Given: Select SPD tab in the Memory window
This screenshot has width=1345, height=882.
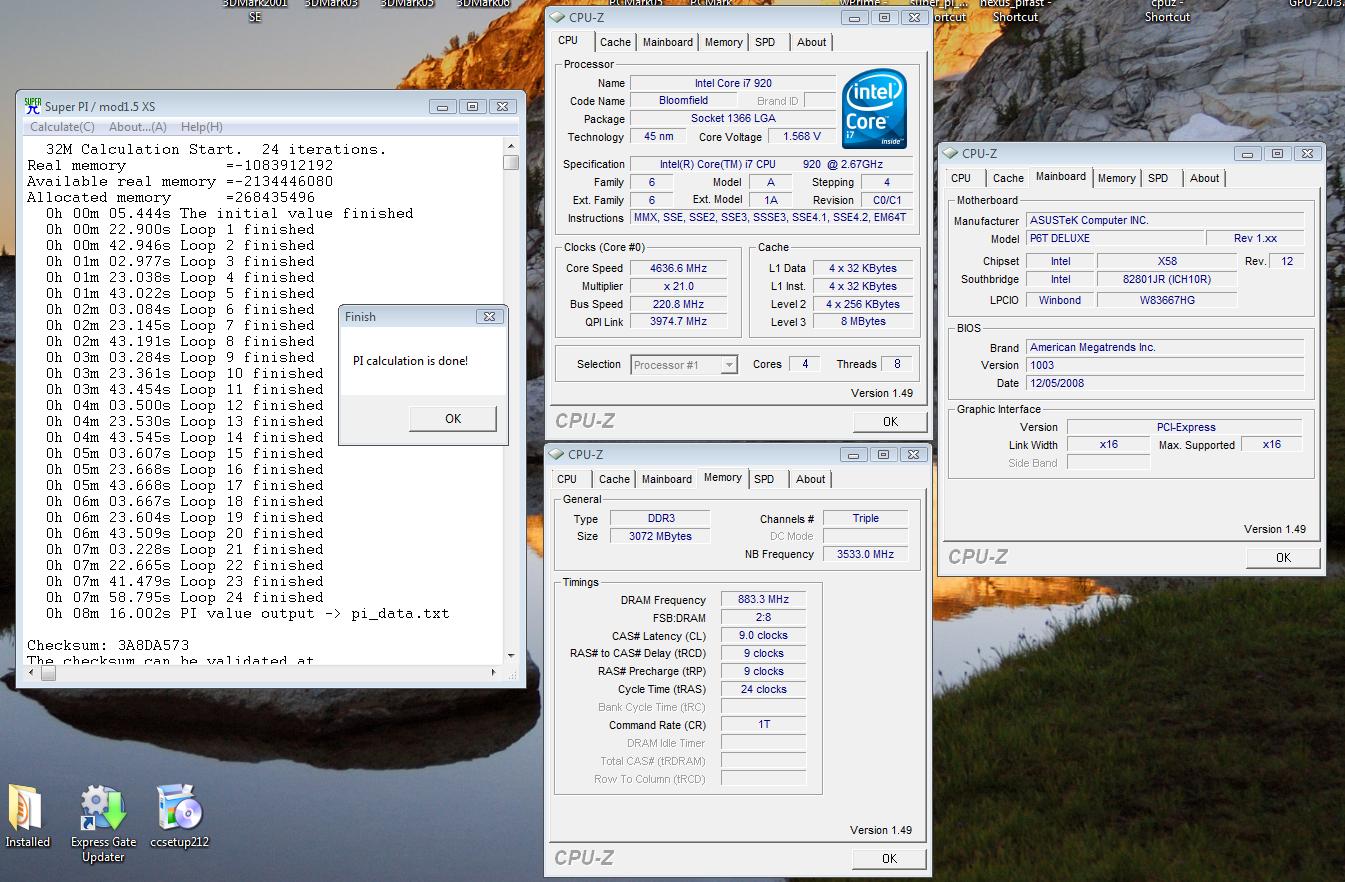Looking at the screenshot, I should (764, 479).
